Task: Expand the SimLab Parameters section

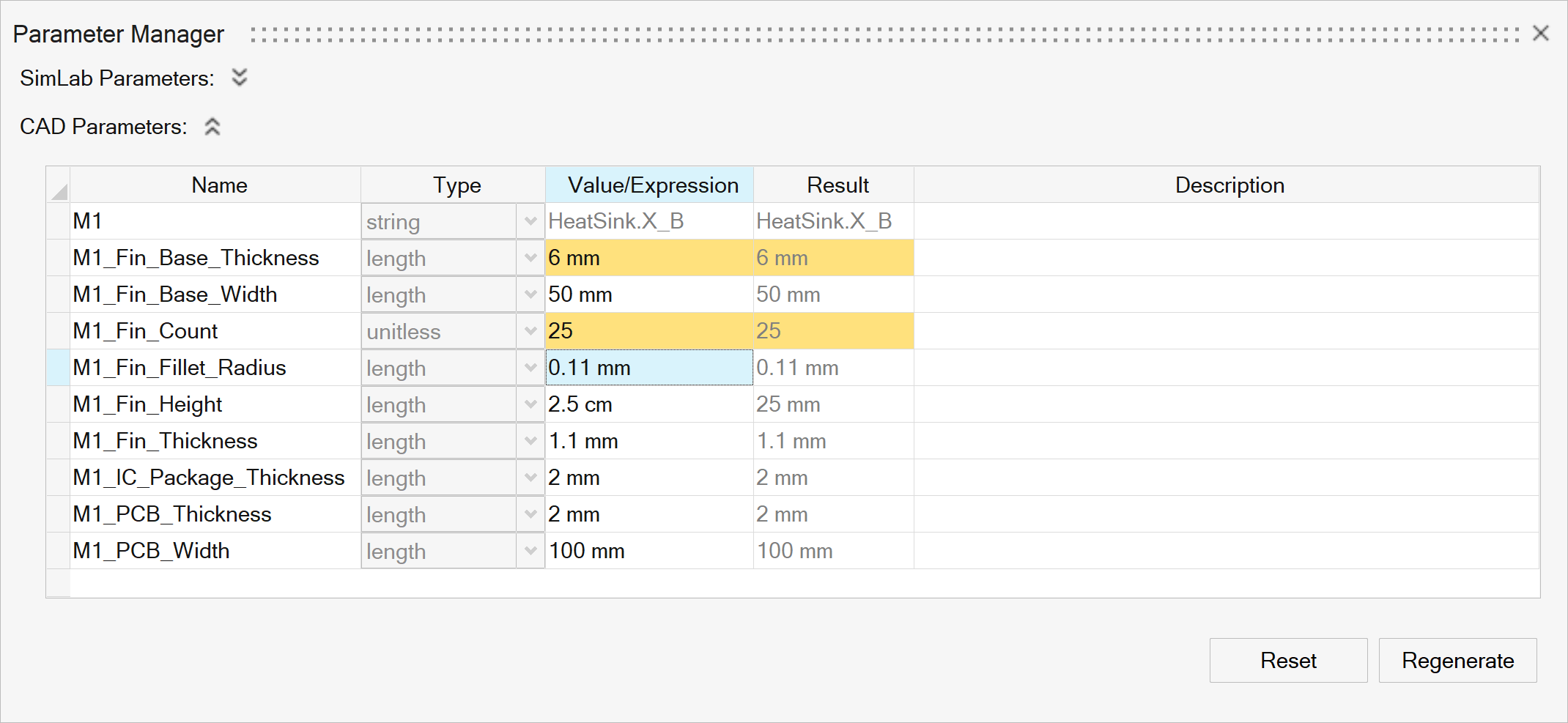Action: click(239, 78)
